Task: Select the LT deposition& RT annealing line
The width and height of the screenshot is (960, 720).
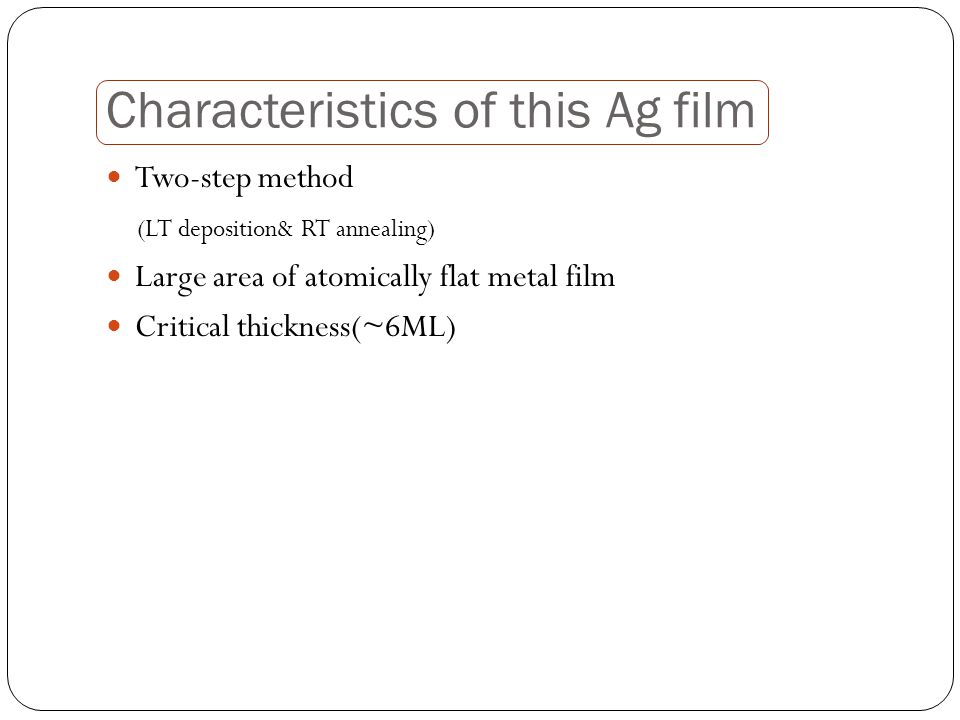Action: [286, 230]
